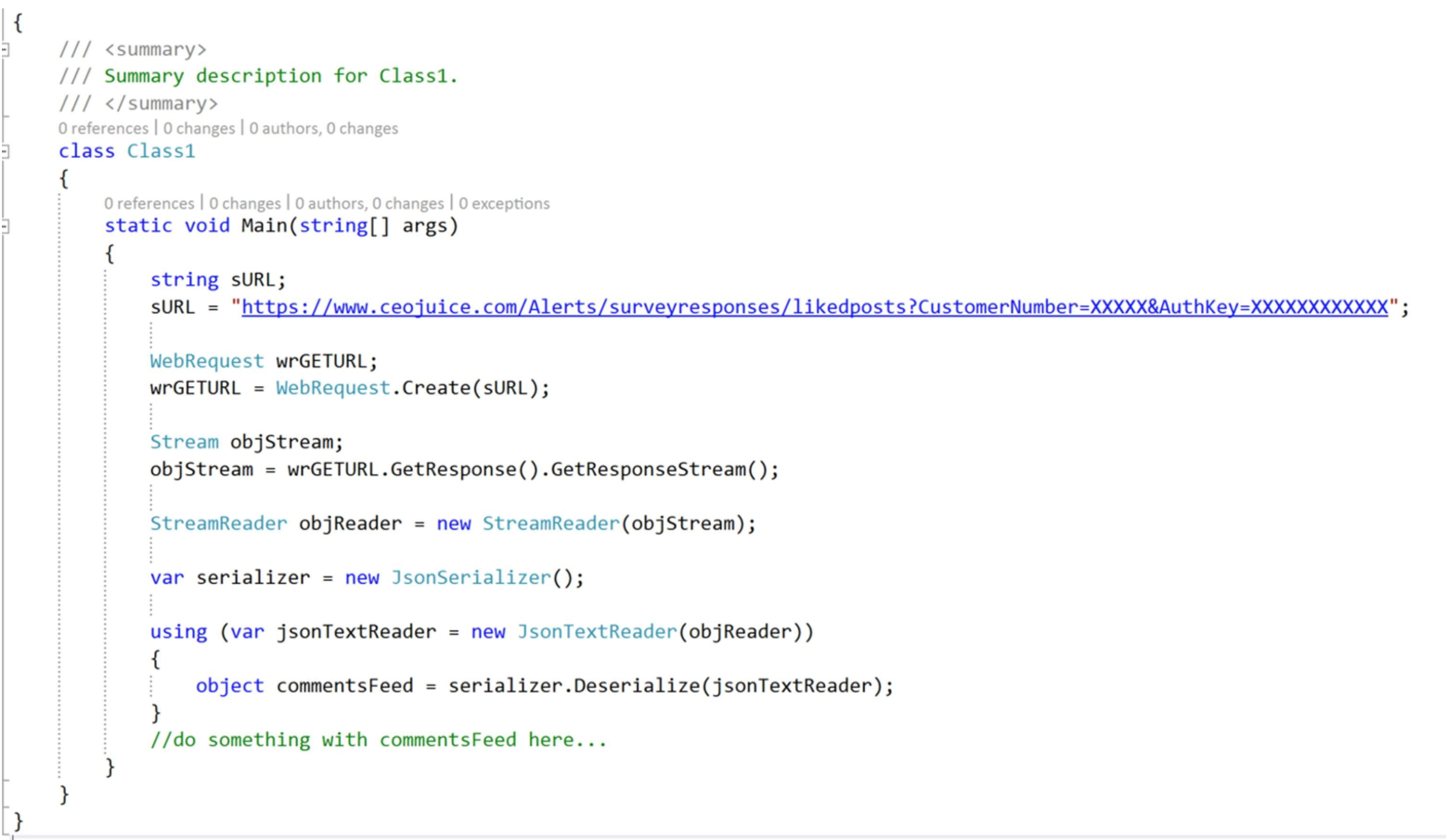
Task: Click 'JsonSerializer()' in serializer line
Action: pyautogui.click(x=482, y=577)
